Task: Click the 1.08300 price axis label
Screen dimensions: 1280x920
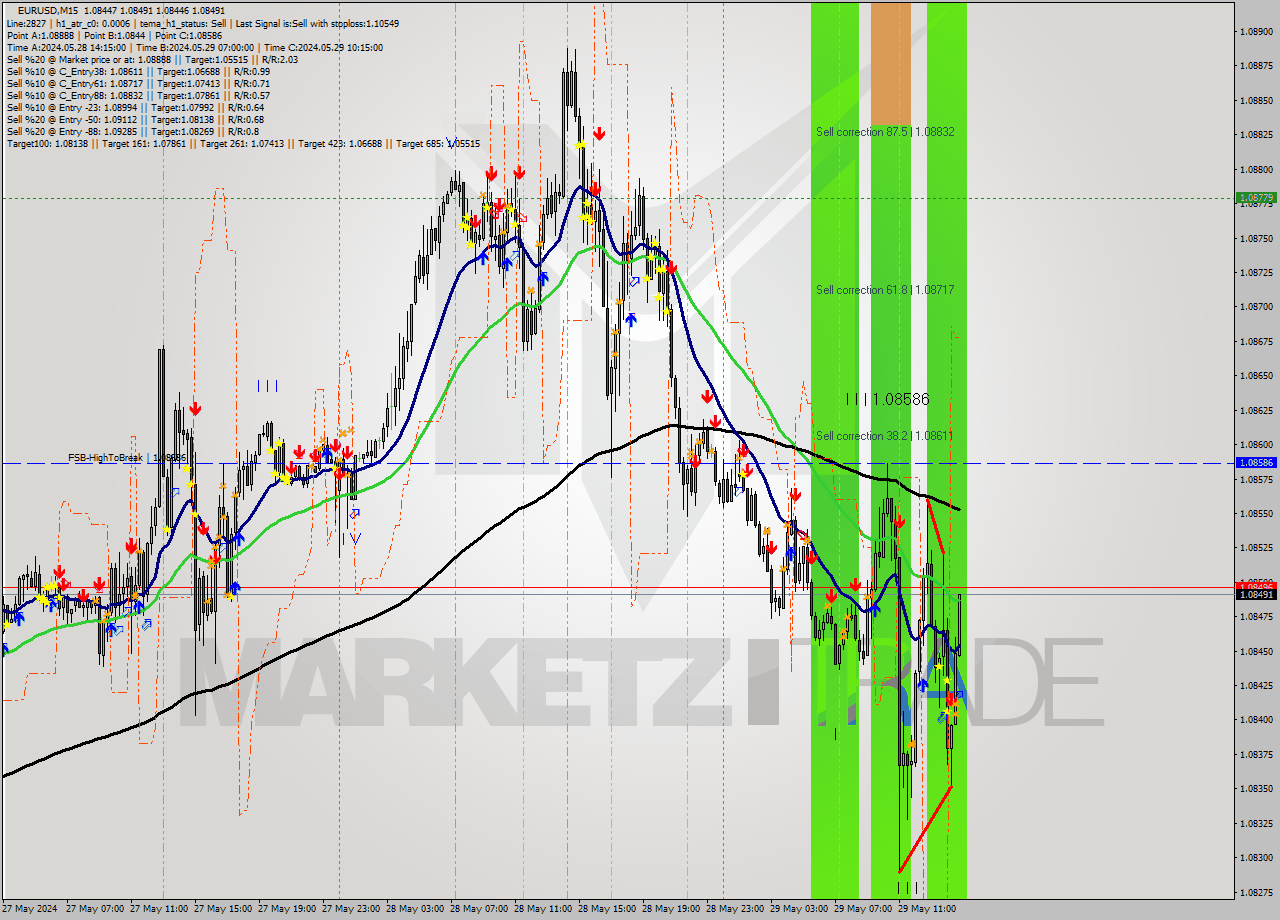Action: 1256,858
